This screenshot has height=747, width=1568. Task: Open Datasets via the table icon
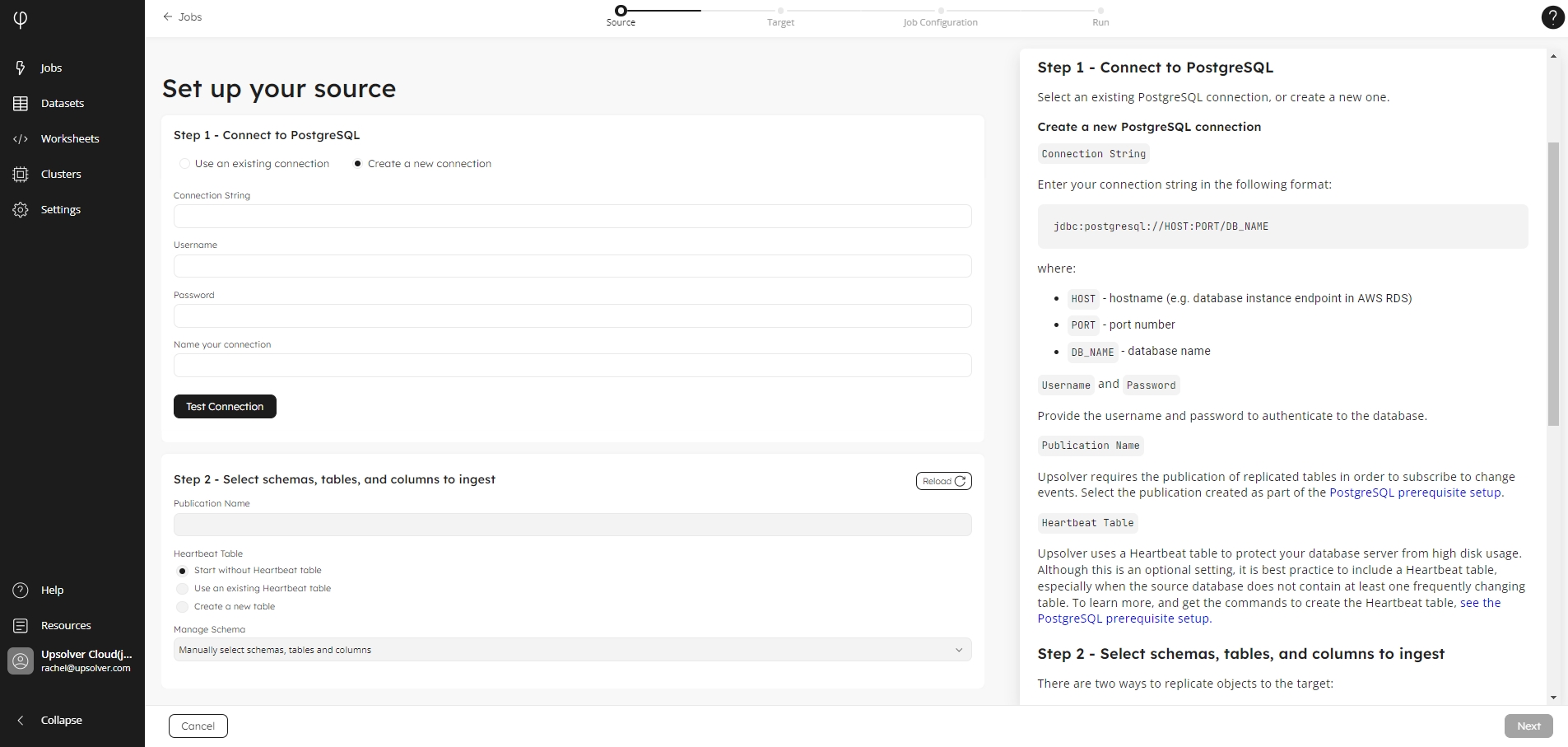21,103
